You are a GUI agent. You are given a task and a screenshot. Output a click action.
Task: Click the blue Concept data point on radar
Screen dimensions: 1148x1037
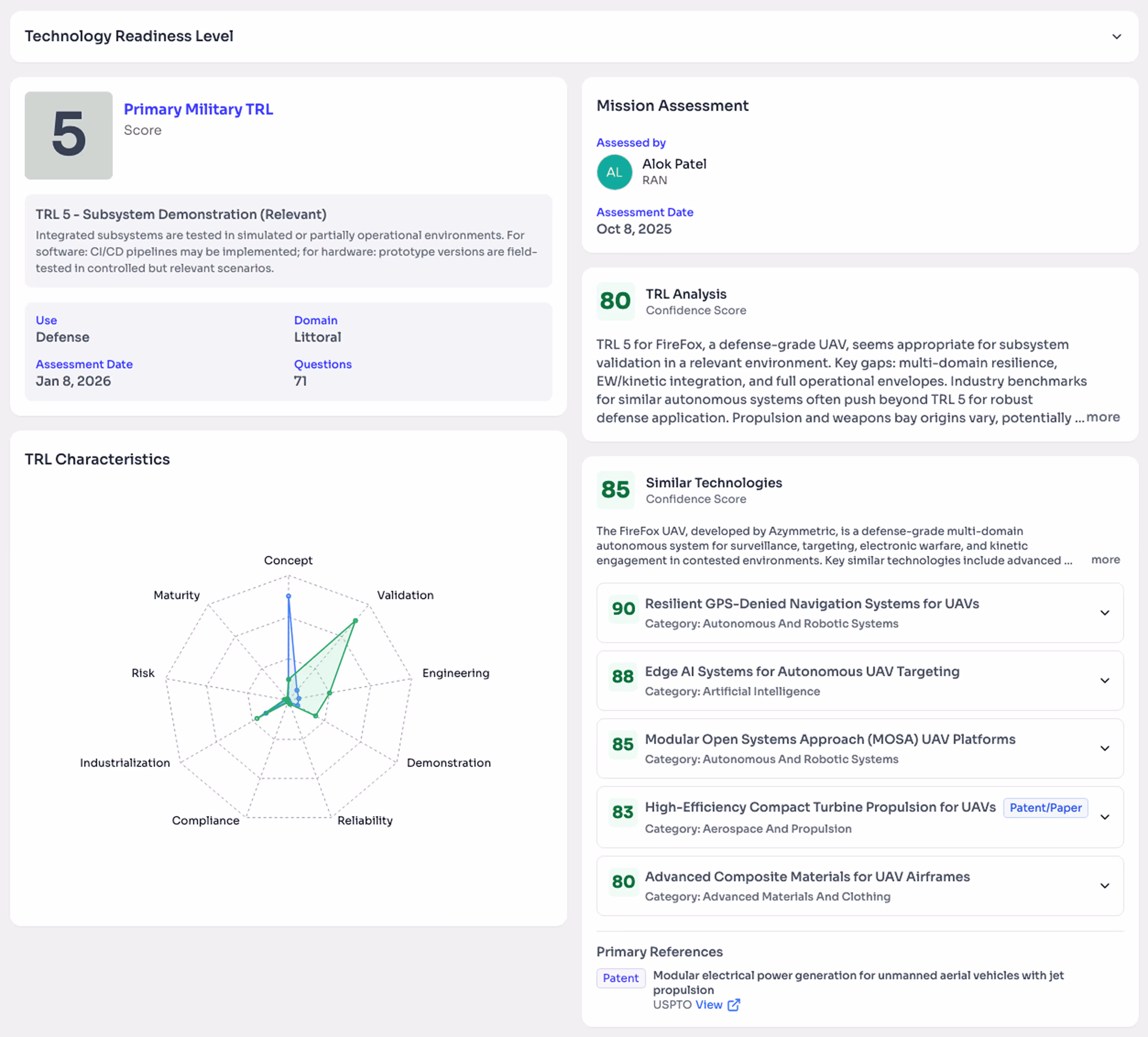289,596
